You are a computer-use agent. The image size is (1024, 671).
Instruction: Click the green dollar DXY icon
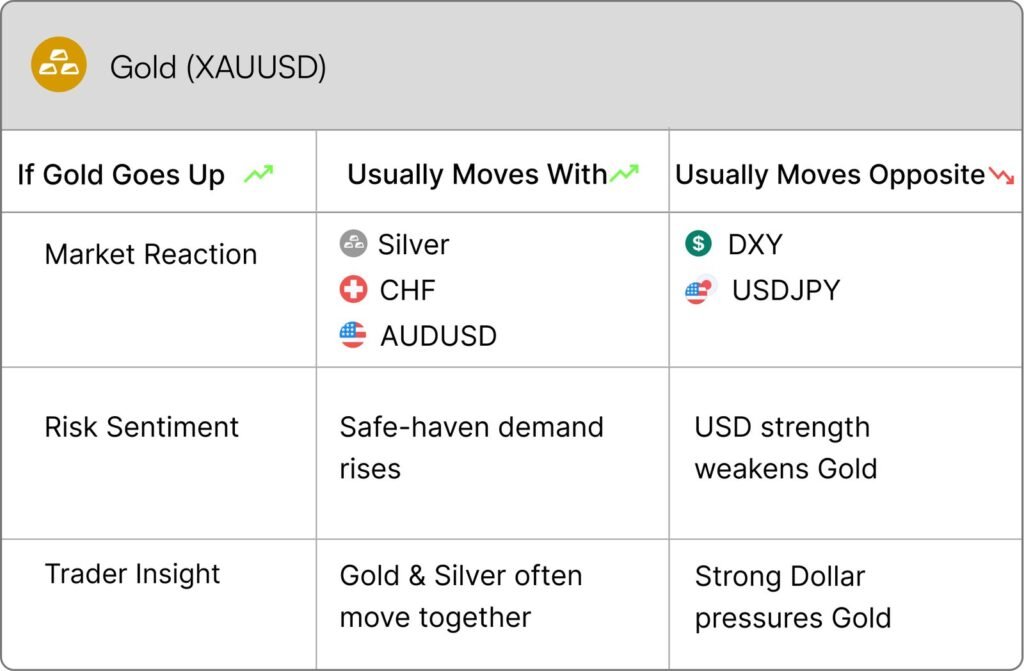698,243
